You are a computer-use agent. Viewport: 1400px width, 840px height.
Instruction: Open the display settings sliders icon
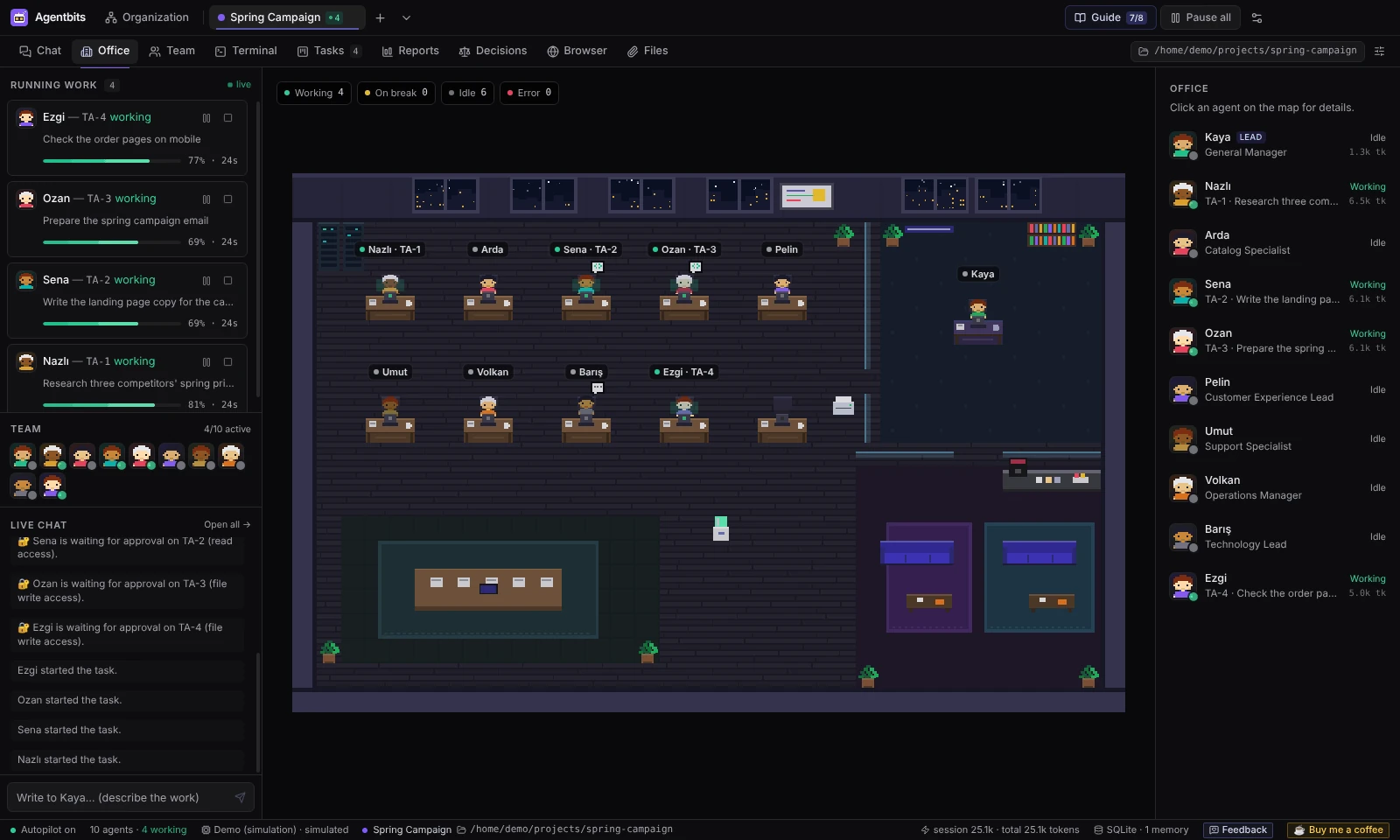pos(1257,17)
